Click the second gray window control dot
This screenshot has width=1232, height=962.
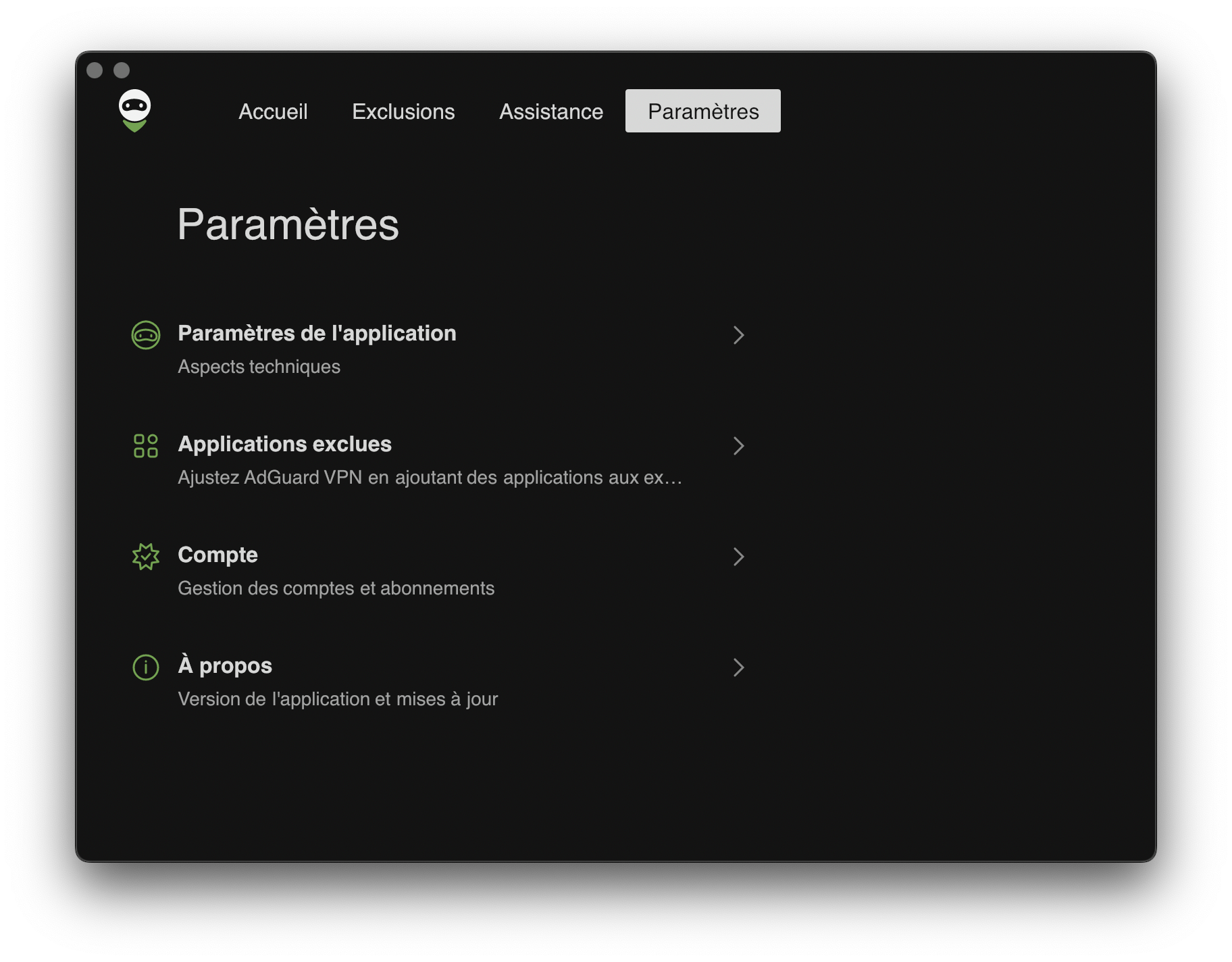pos(122,70)
